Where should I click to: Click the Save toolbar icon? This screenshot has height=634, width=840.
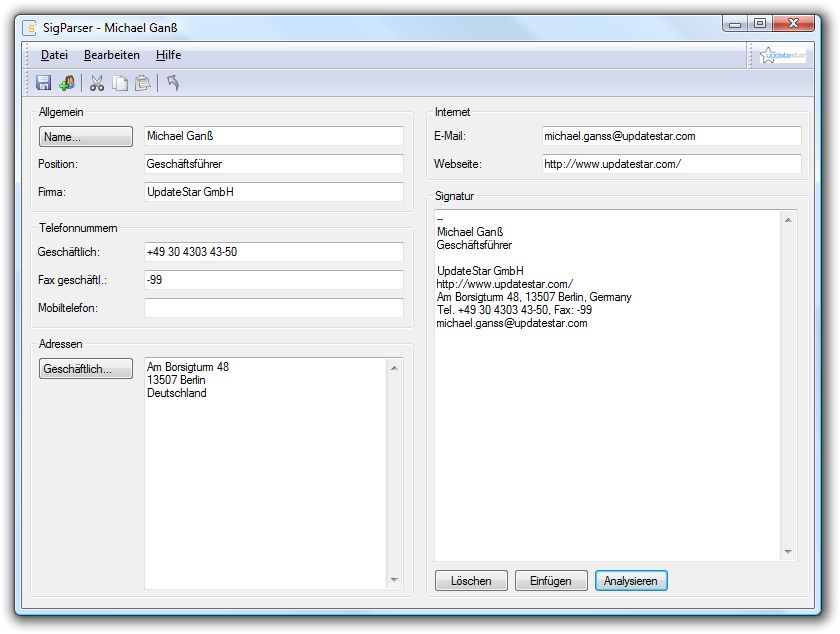click(43, 83)
